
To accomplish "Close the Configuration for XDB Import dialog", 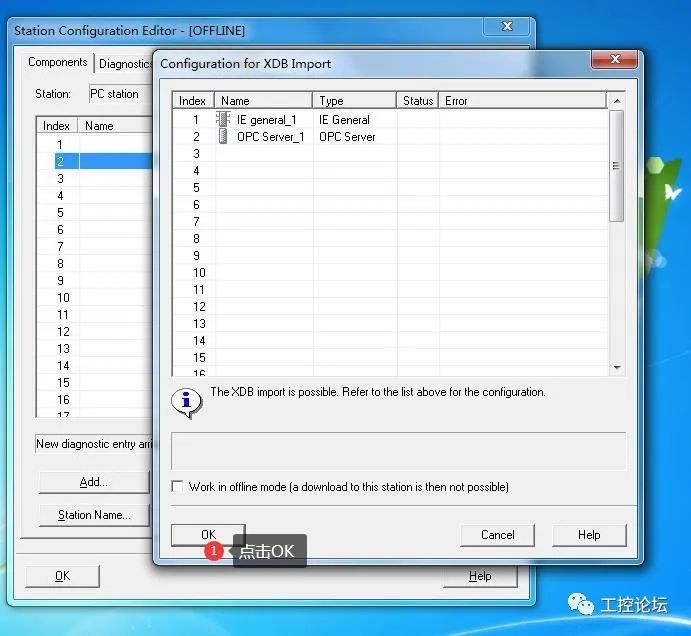I will [x=614, y=59].
